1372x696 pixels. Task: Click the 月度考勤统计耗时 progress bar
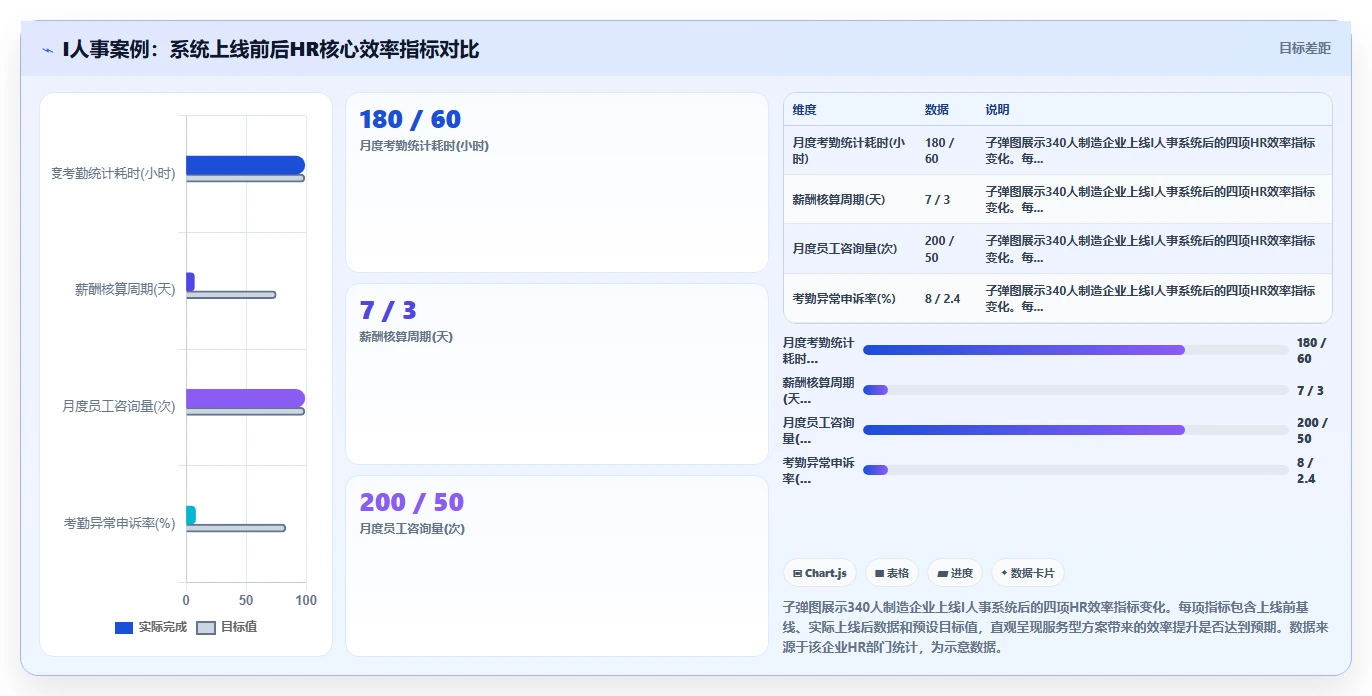click(1075, 350)
